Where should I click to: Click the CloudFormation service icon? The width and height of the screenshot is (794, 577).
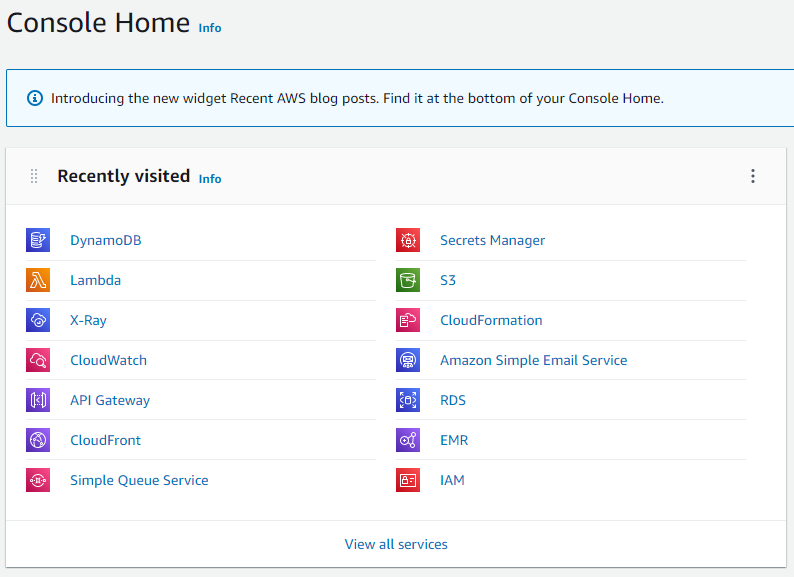[407, 320]
